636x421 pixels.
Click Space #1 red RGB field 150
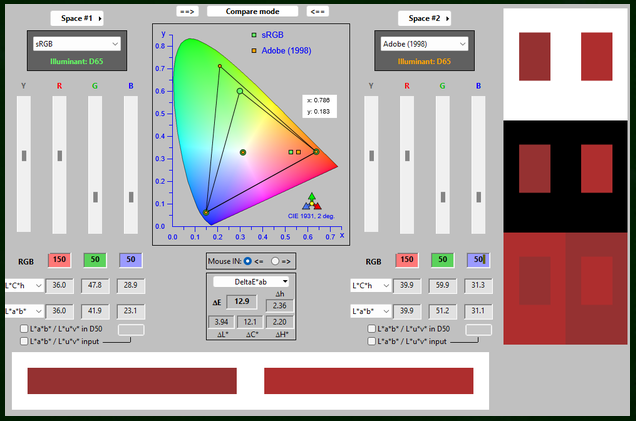coord(59,260)
